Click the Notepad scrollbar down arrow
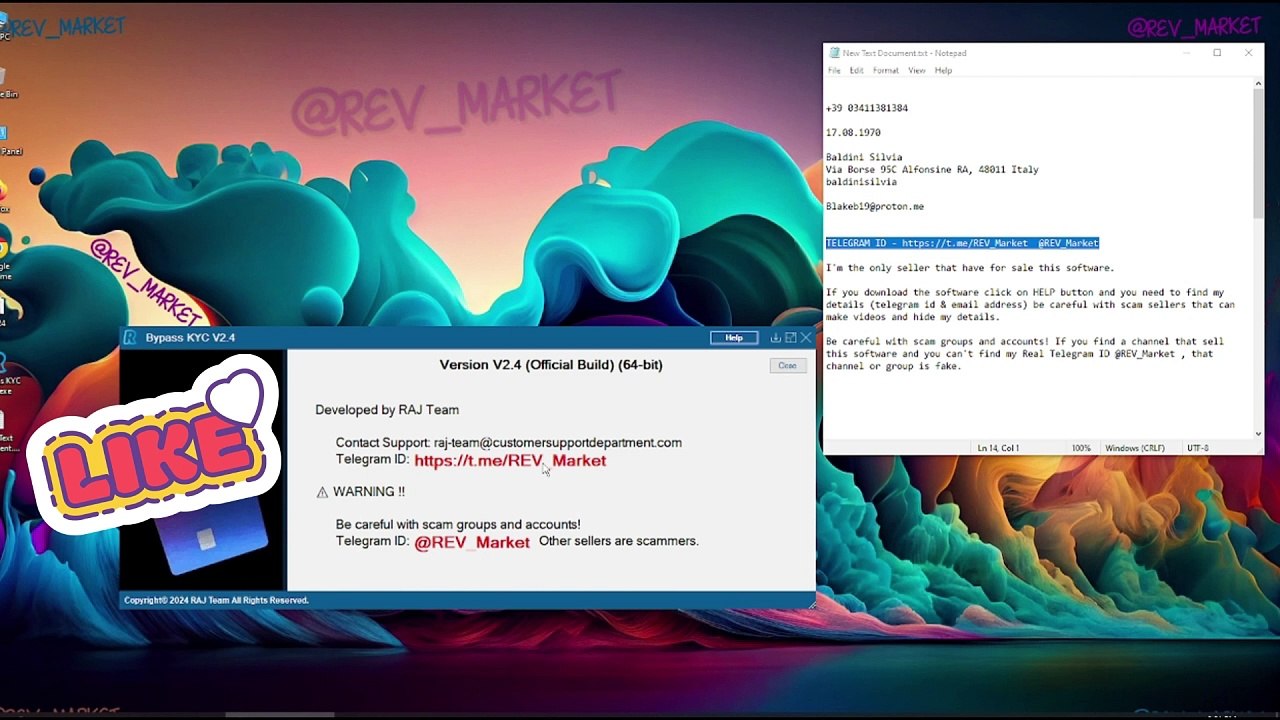Image resolution: width=1280 pixels, height=720 pixels. (1258, 434)
